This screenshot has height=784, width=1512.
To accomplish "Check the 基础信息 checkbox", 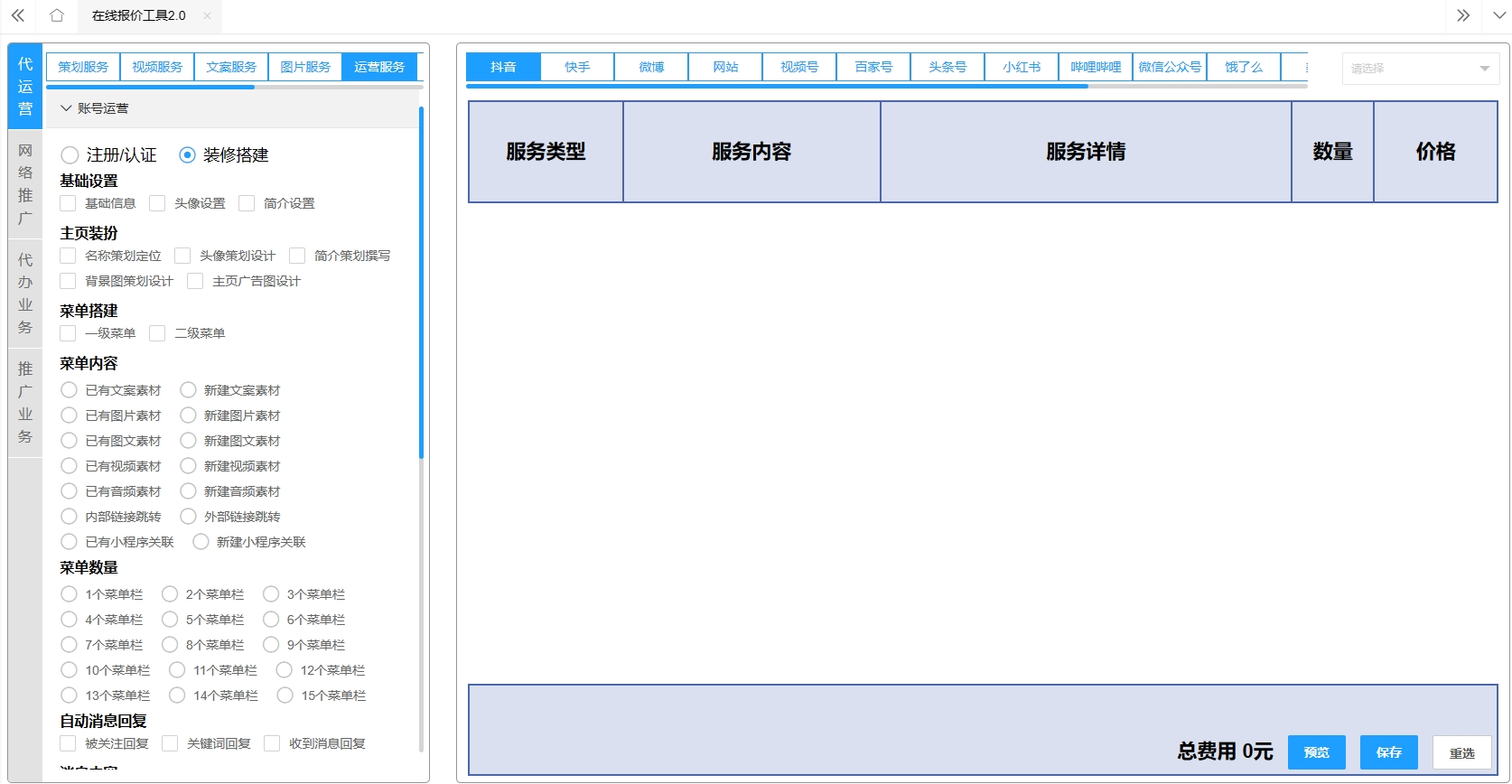I will point(68,203).
